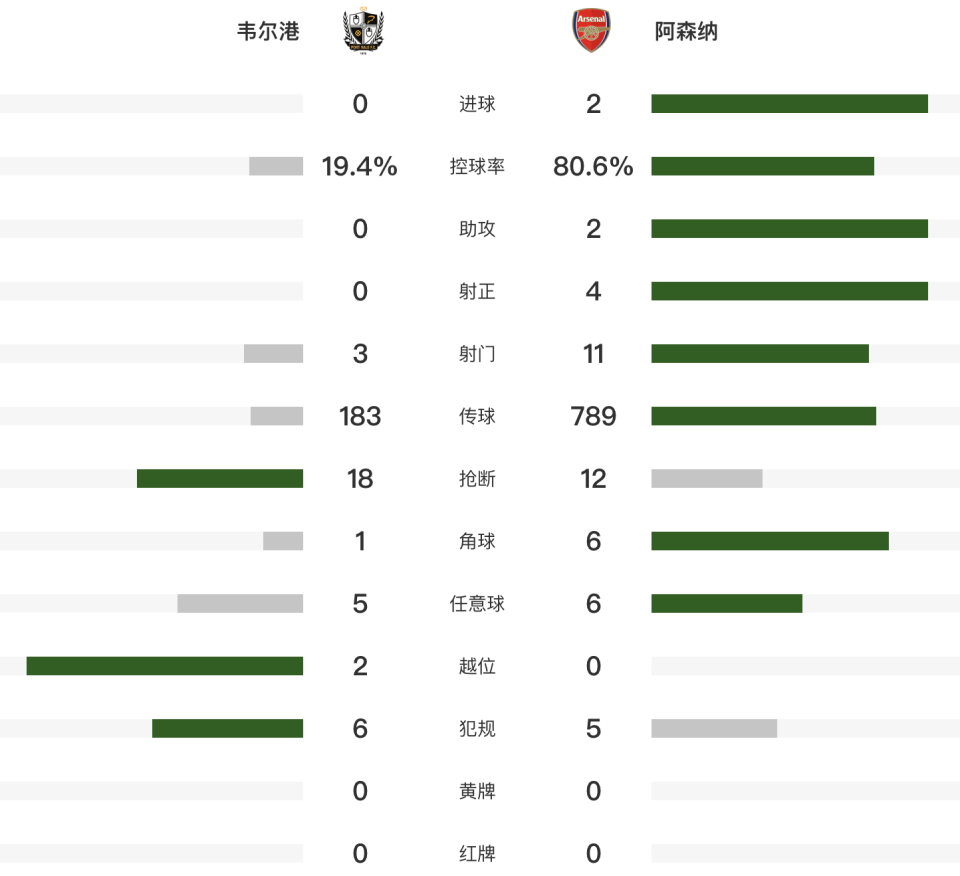Click Arsenal's green 射正 bar
The width and height of the screenshot is (960, 876).
[x=789, y=291]
